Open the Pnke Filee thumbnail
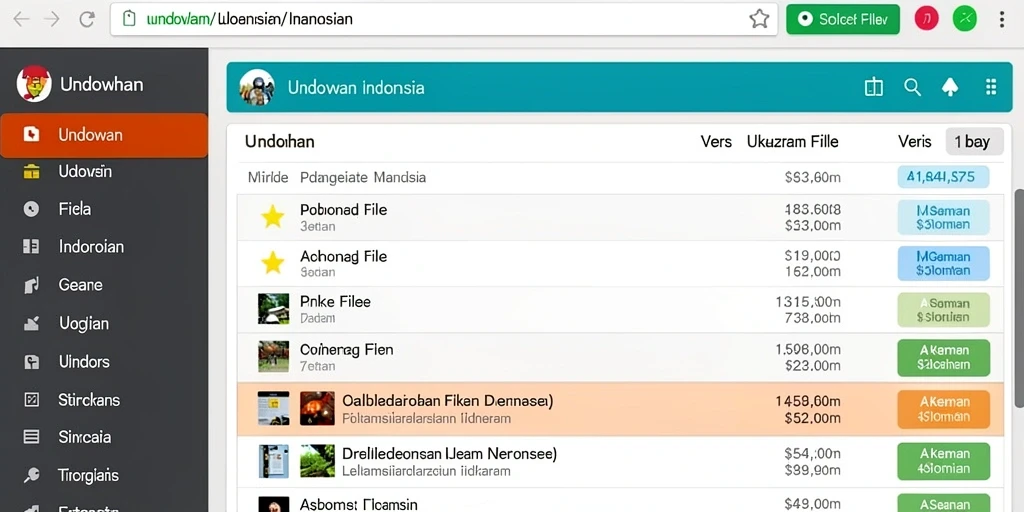This screenshot has height=512, width=1024. coord(273,309)
